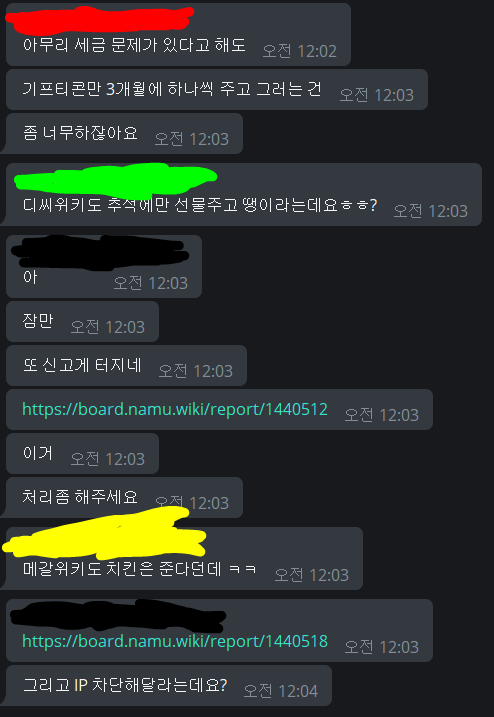The height and width of the screenshot is (717, 494).
Task: Click the green-scribbled sender name
Action: pyautogui.click(x=115, y=178)
